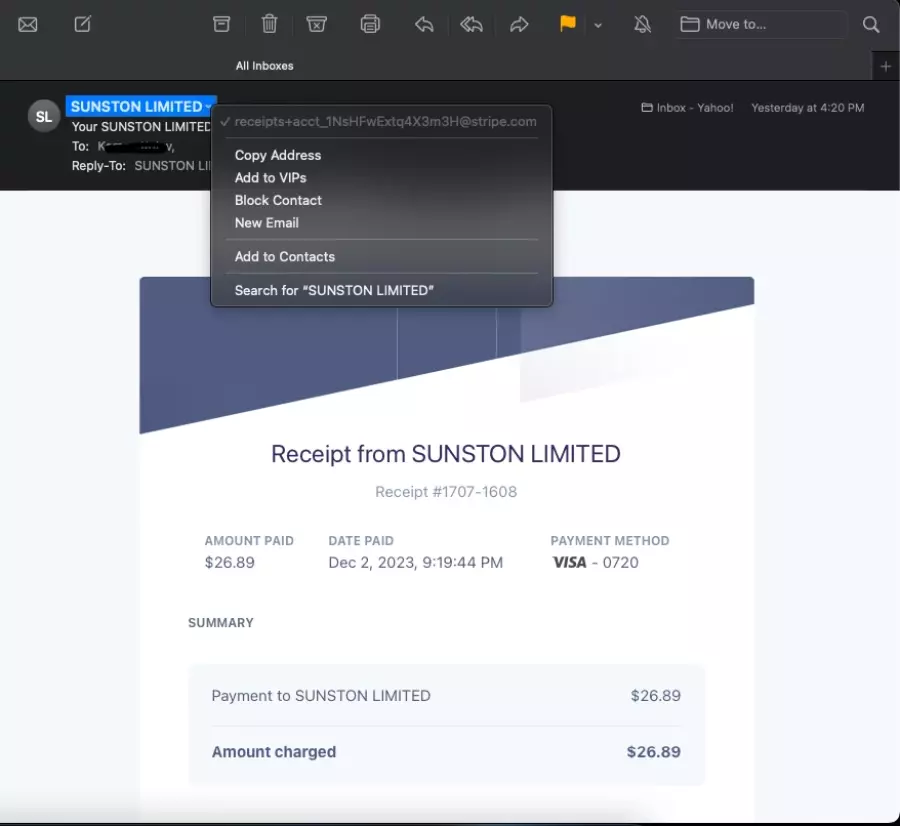900x826 pixels.
Task: Click the Receipt from SUNSTON LIMITED heading
Action: click(x=446, y=454)
